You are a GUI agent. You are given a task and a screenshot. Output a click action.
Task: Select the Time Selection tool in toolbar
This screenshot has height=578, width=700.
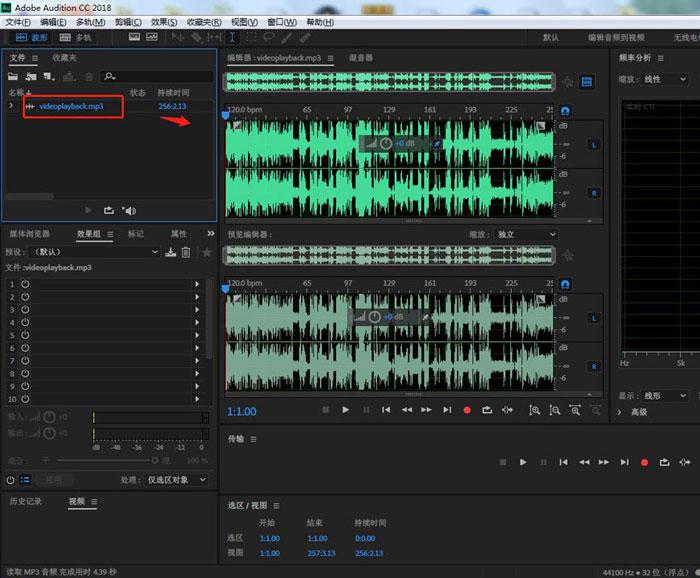(232, 37)
